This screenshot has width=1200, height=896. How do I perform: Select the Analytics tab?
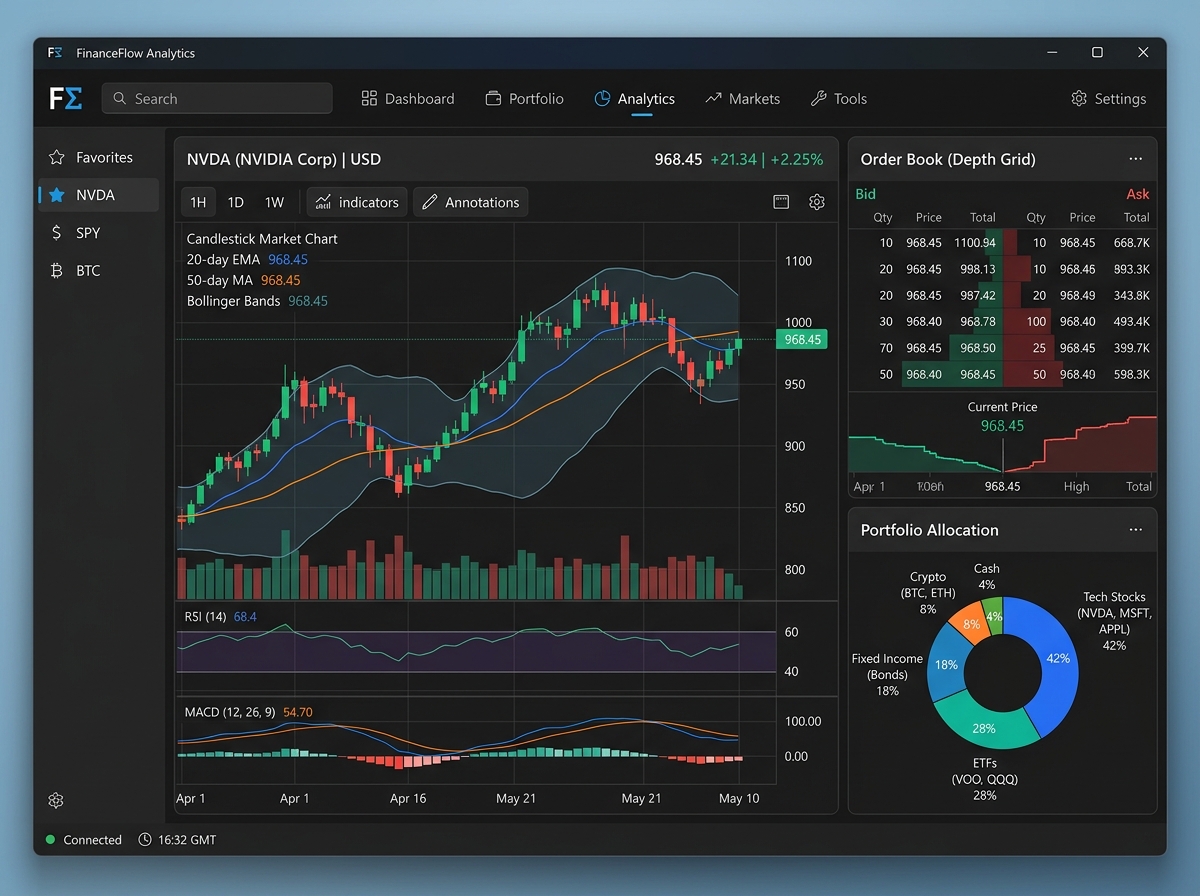click(635, 99)
